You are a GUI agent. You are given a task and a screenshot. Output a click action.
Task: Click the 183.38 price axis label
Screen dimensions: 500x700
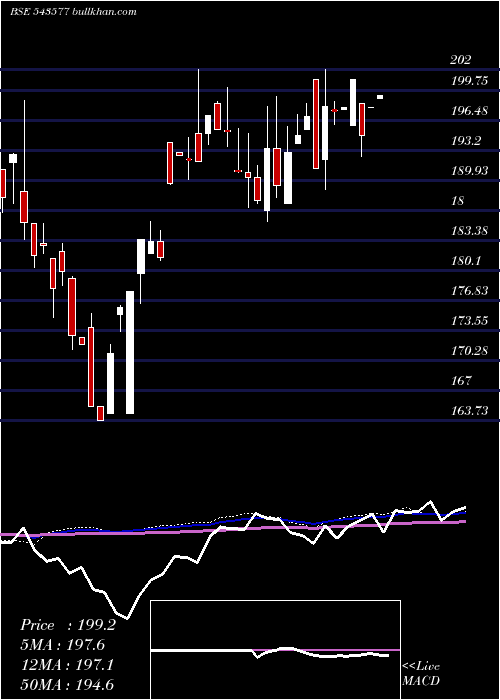470,231
